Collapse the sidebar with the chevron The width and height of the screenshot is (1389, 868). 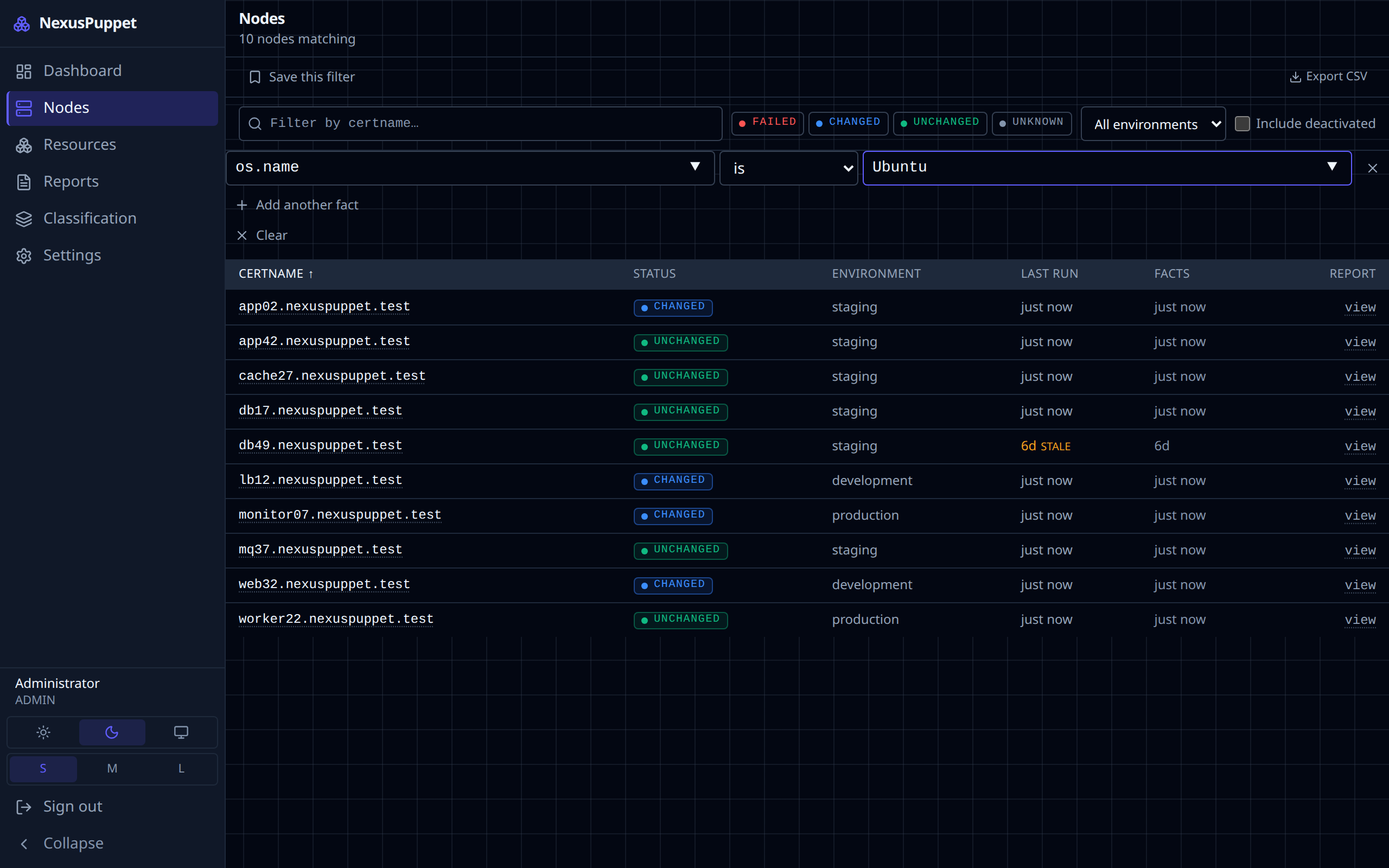(23, 844)
